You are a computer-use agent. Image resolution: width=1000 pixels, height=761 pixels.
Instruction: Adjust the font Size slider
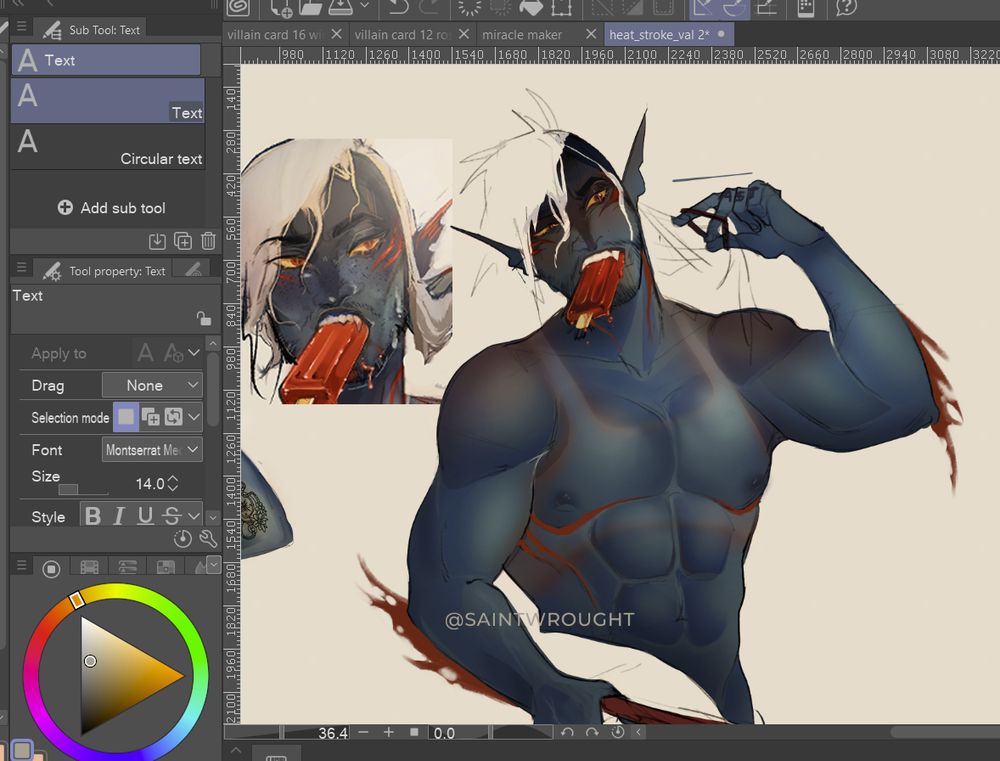(x=67, y=490)
